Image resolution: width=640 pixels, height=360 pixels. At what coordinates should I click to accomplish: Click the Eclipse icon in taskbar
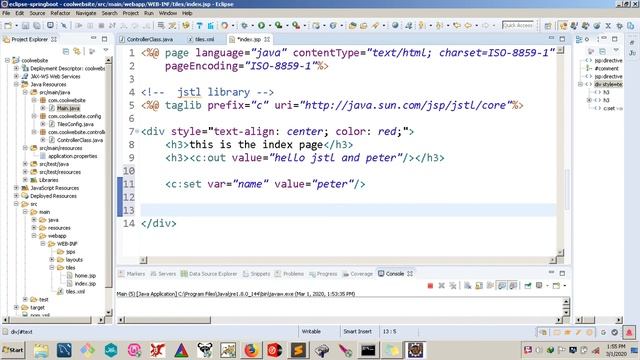point(415,350)
